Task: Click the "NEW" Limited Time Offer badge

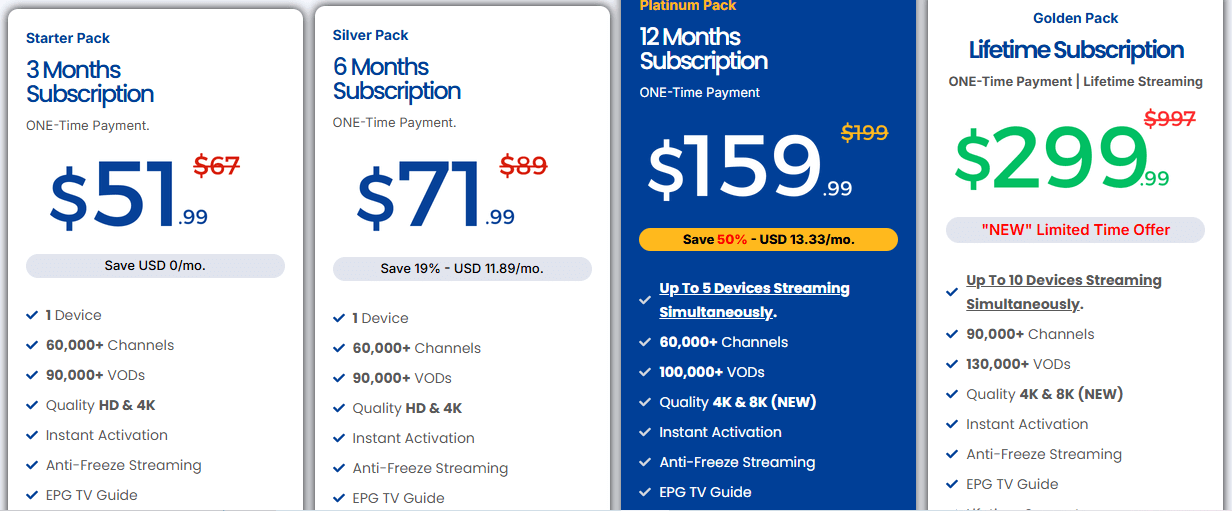Action: pos(1075,230)
